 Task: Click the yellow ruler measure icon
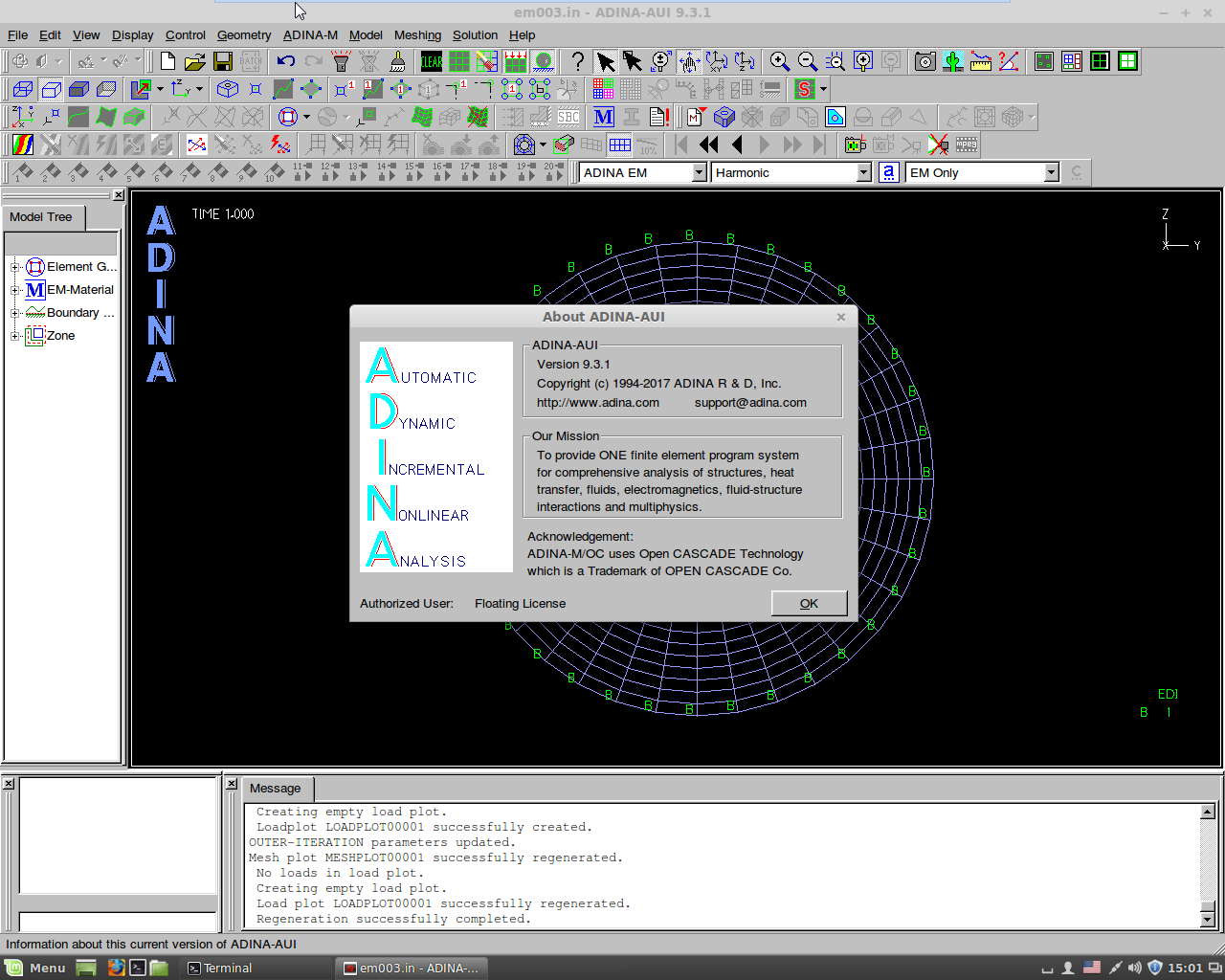tap(980, 61)
